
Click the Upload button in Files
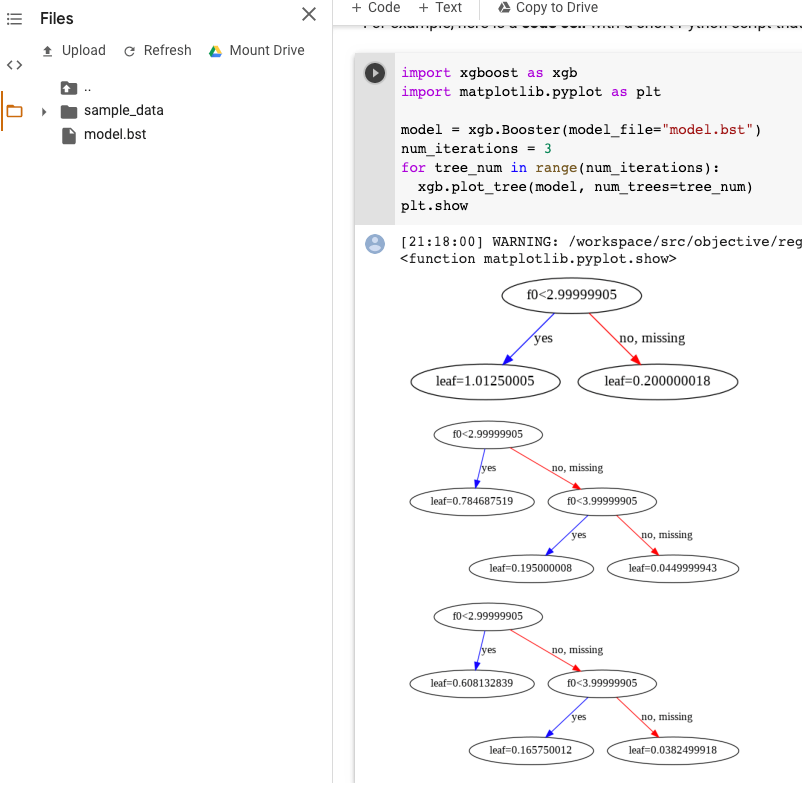73,51
